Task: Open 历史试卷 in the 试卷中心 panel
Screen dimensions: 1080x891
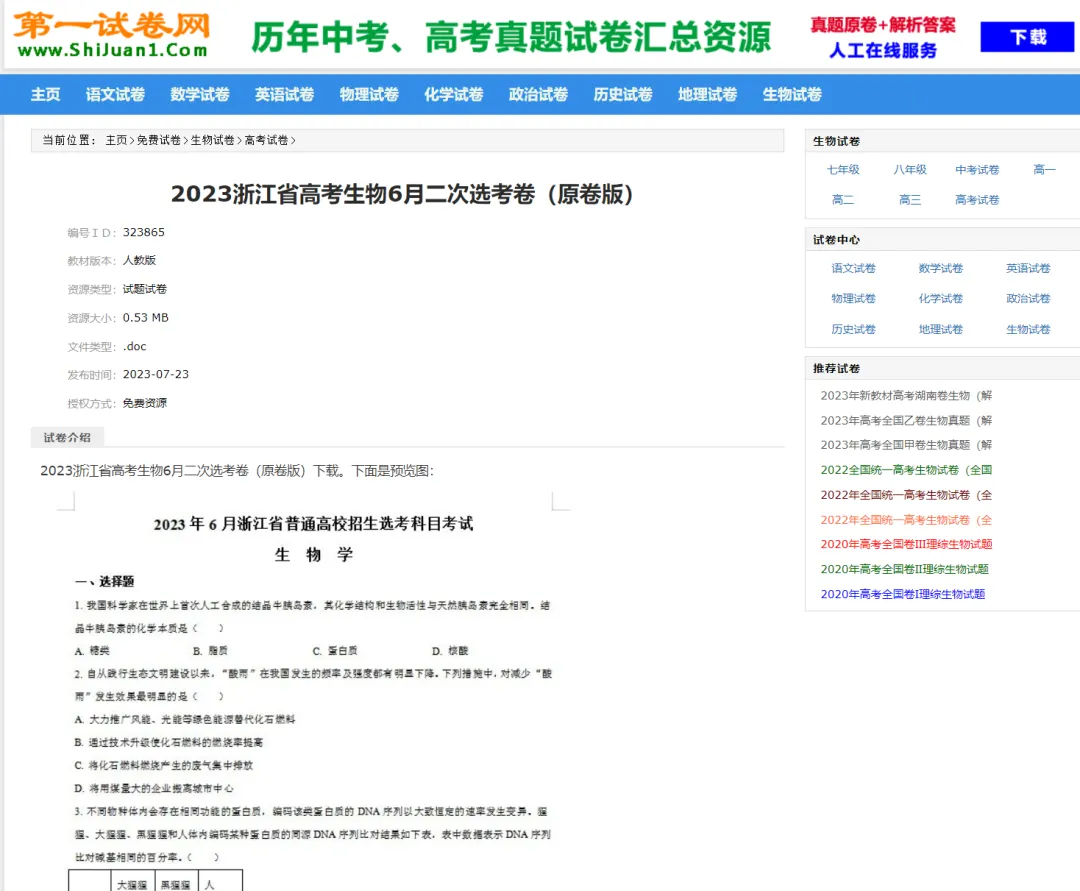Action: coord(853,330)
